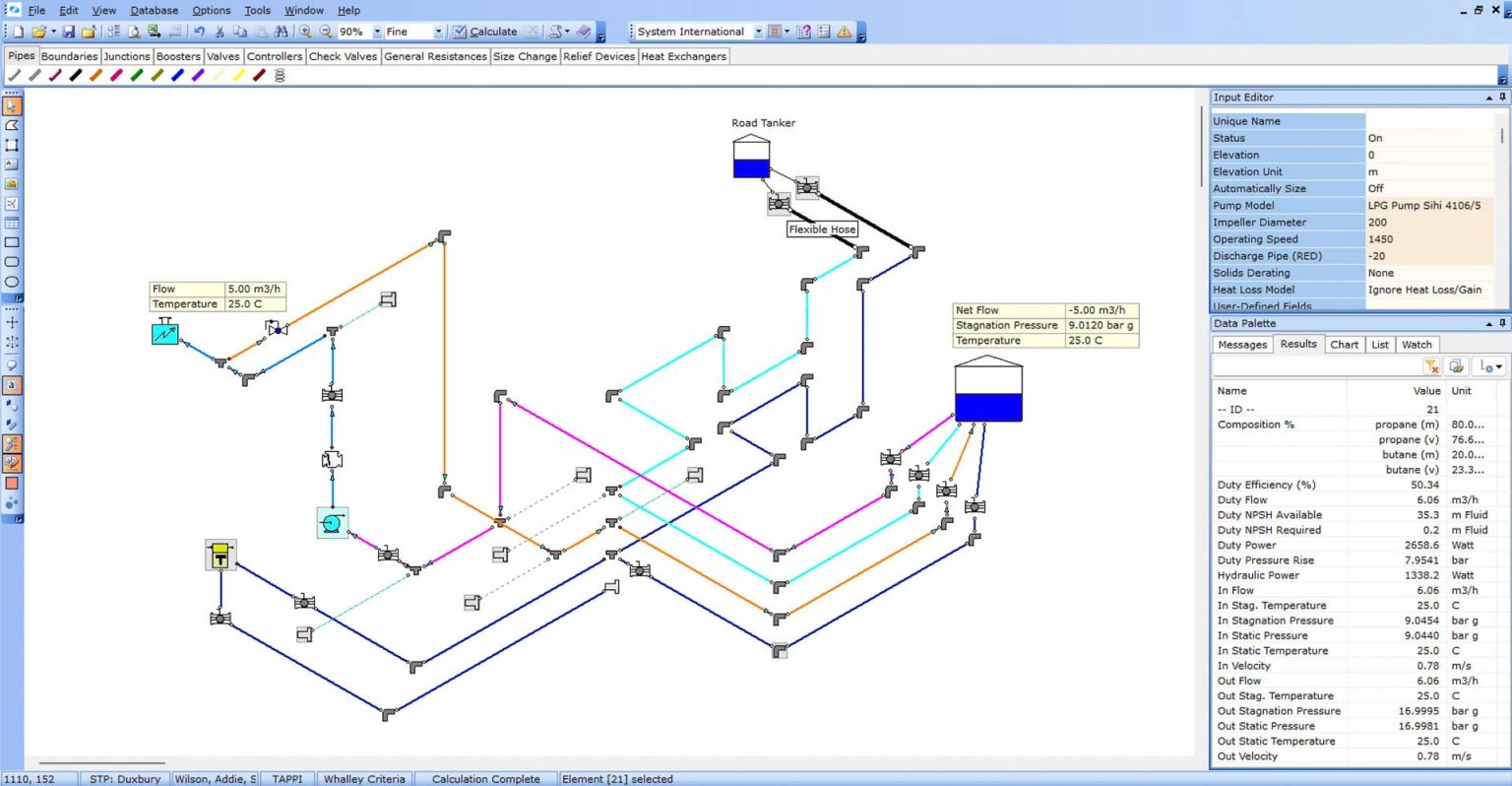Click the Data Palette filter input field
This screenshot has height=786, width=1512.
[x=1317, y=366]
